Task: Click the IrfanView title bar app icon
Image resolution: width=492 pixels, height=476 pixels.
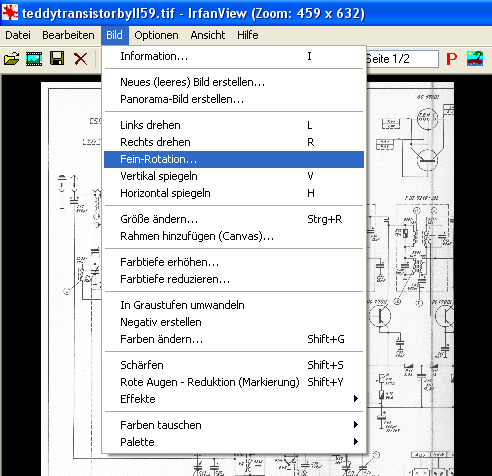Action: (x=10, y=13)
